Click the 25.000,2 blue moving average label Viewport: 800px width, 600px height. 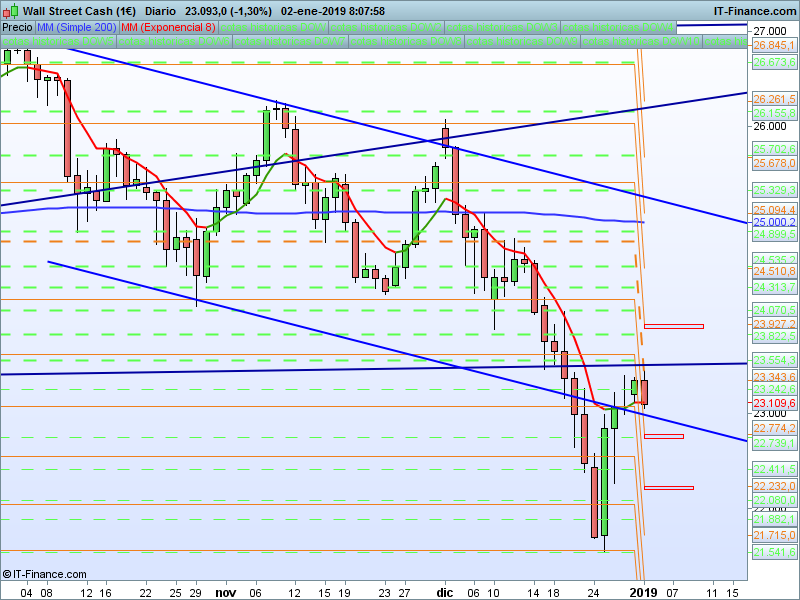pos(774,222)
